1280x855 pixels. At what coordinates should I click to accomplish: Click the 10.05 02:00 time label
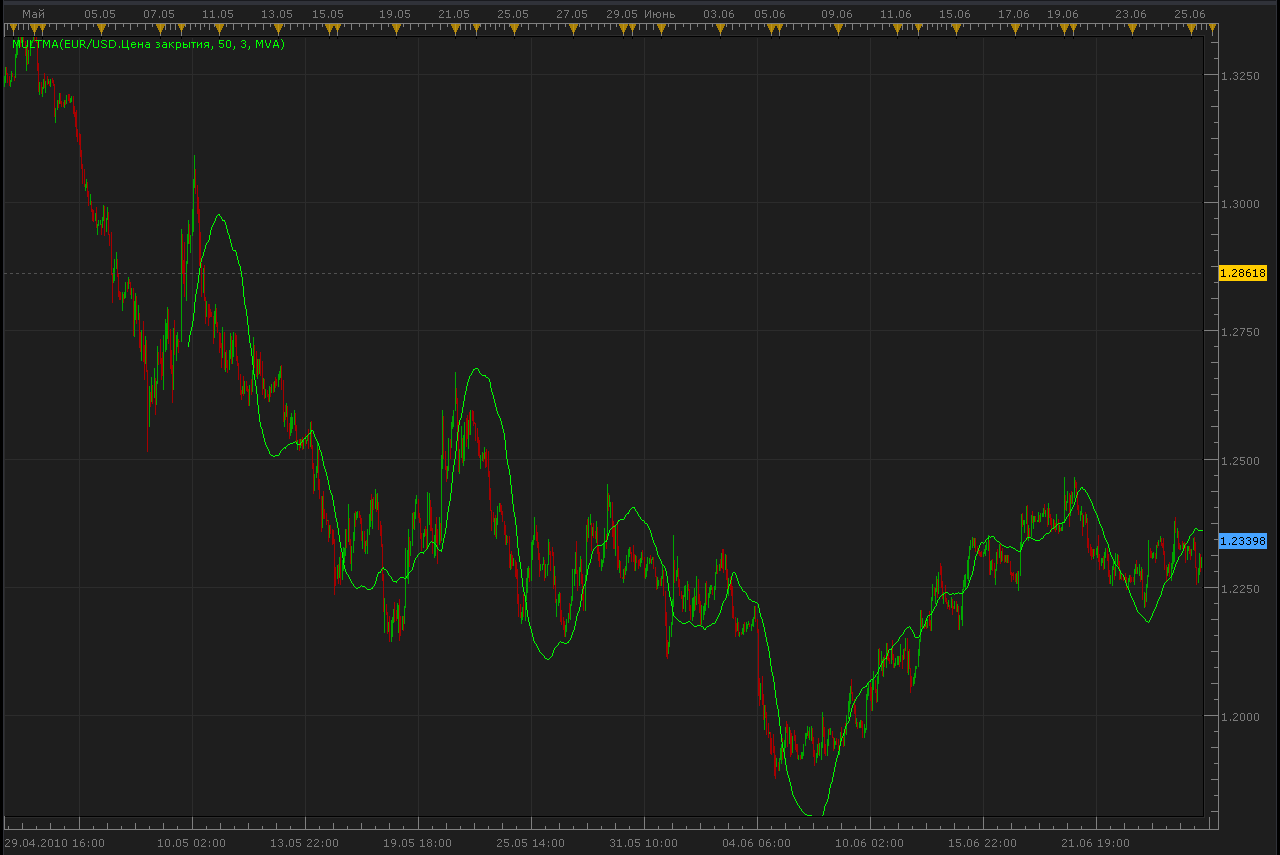pos(190,843)
